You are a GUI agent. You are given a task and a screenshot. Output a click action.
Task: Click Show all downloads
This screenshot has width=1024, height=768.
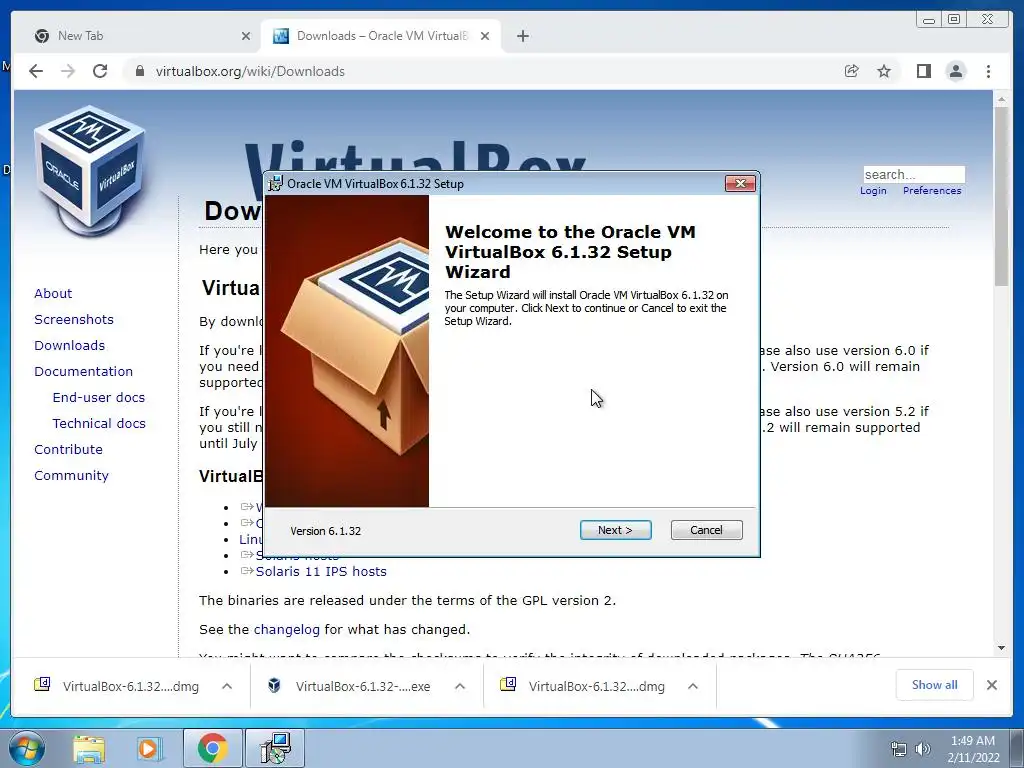(935, 685)
